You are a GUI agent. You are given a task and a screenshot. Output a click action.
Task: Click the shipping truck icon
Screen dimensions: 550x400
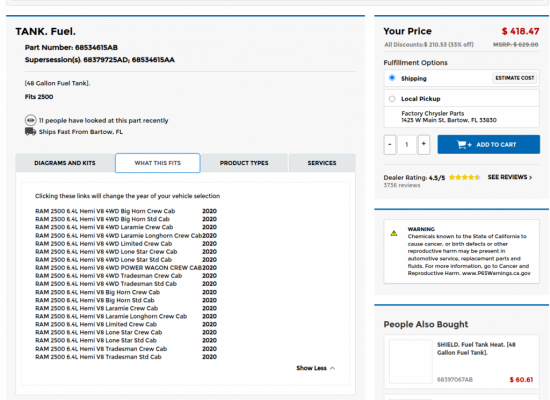(31, 132)
